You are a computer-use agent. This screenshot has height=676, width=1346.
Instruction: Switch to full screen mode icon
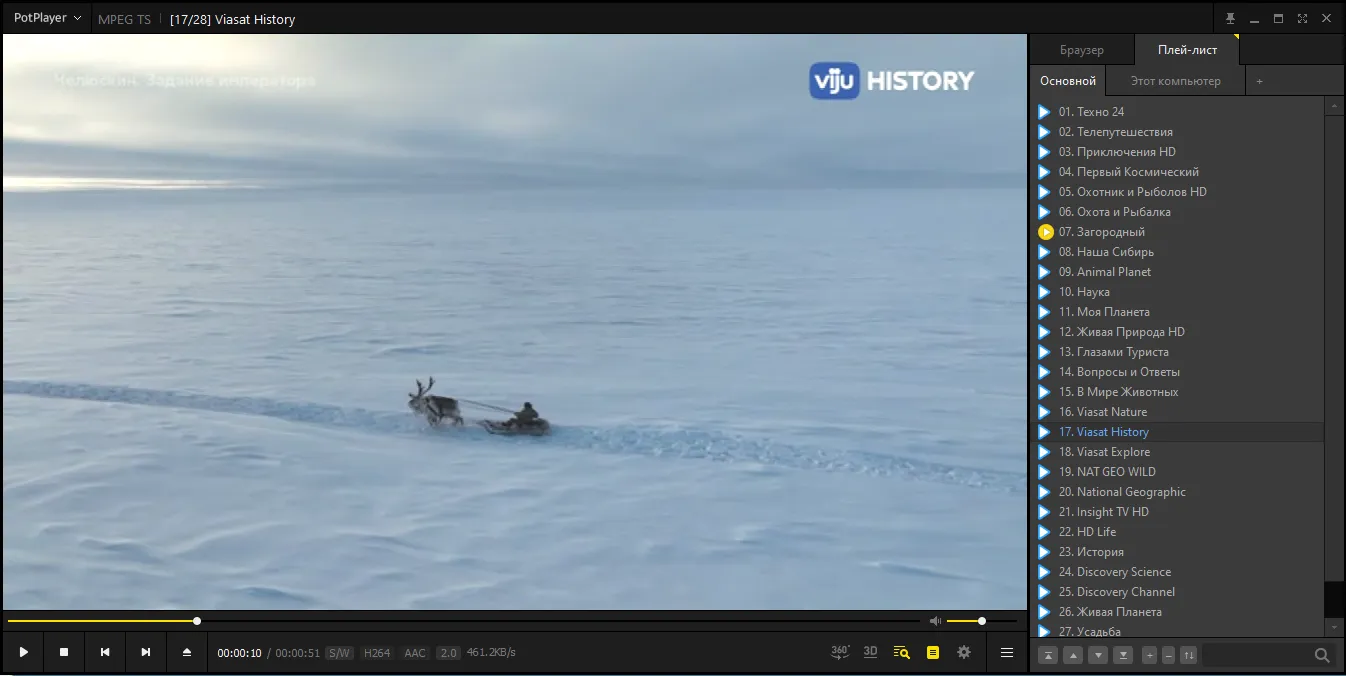point(1302,18)
